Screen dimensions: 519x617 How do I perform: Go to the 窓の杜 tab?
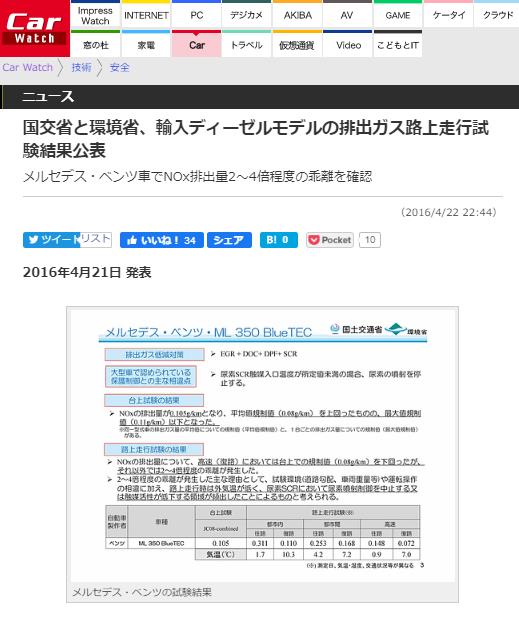point(96,44)
